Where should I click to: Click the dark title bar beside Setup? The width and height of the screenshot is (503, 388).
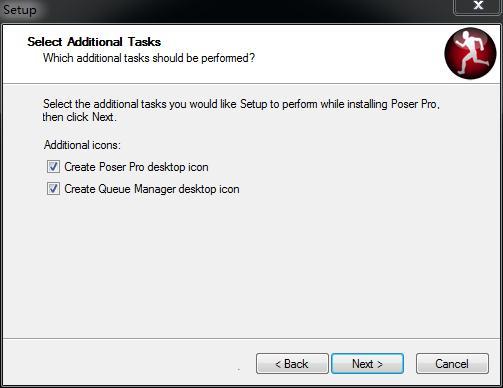[x=233, y=10]
